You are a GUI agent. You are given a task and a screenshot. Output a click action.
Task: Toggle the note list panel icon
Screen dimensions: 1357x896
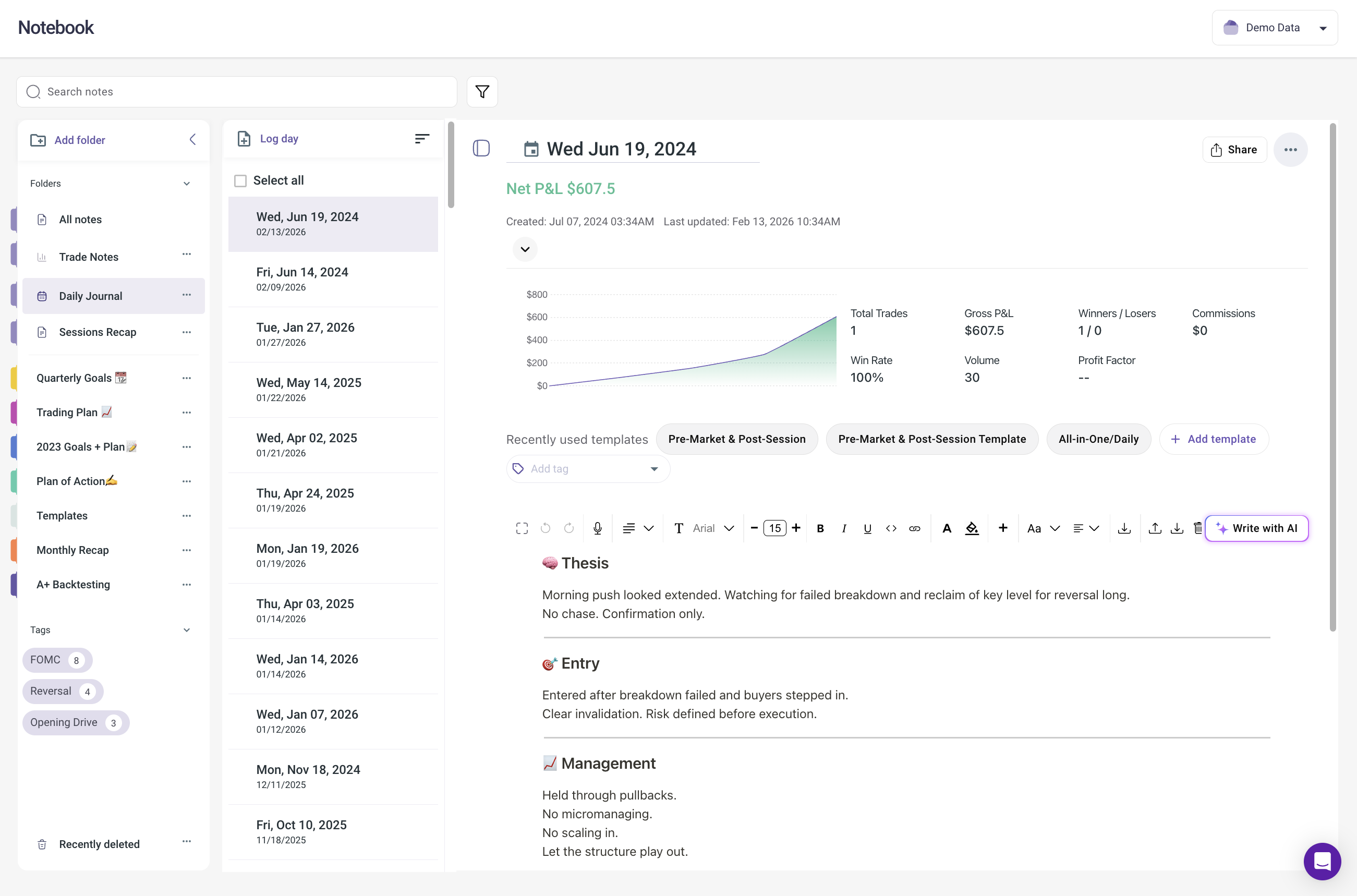pyautogui.click(x=481, y=149)
